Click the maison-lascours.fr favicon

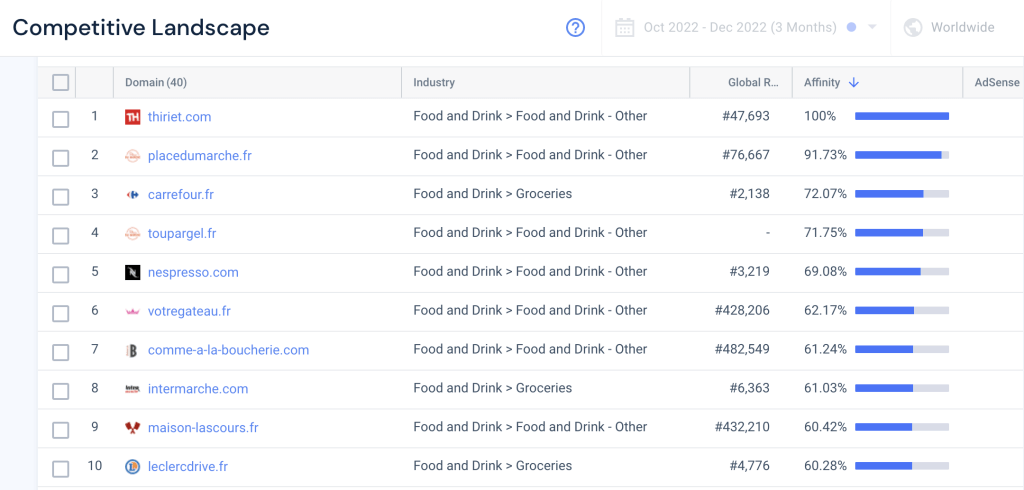132,428
